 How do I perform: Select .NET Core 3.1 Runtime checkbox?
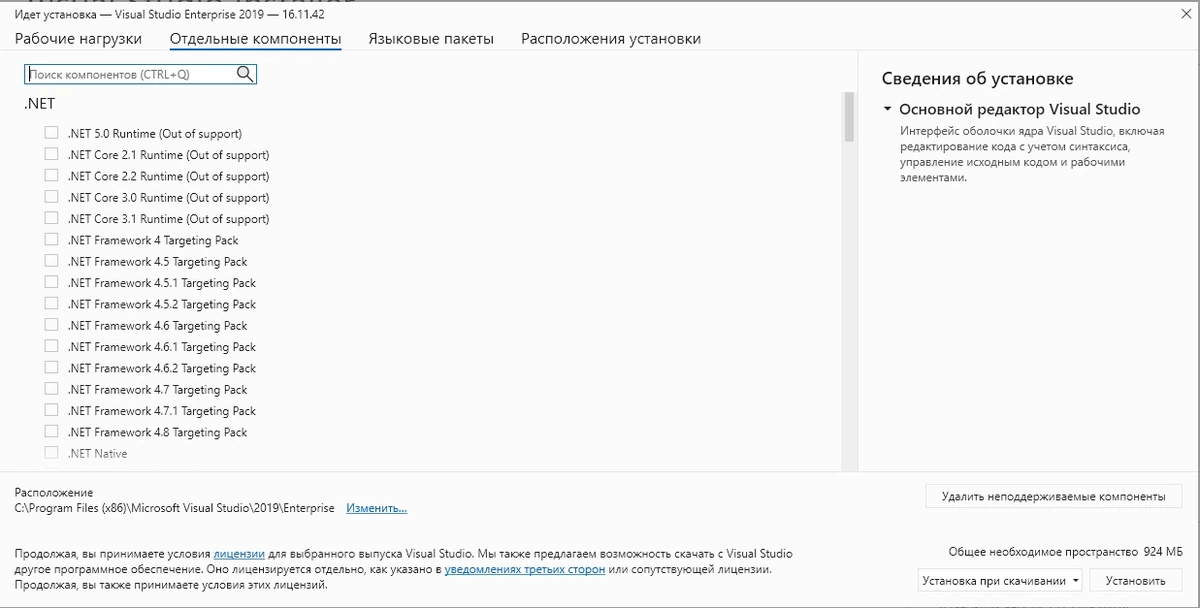pos(51,218)
